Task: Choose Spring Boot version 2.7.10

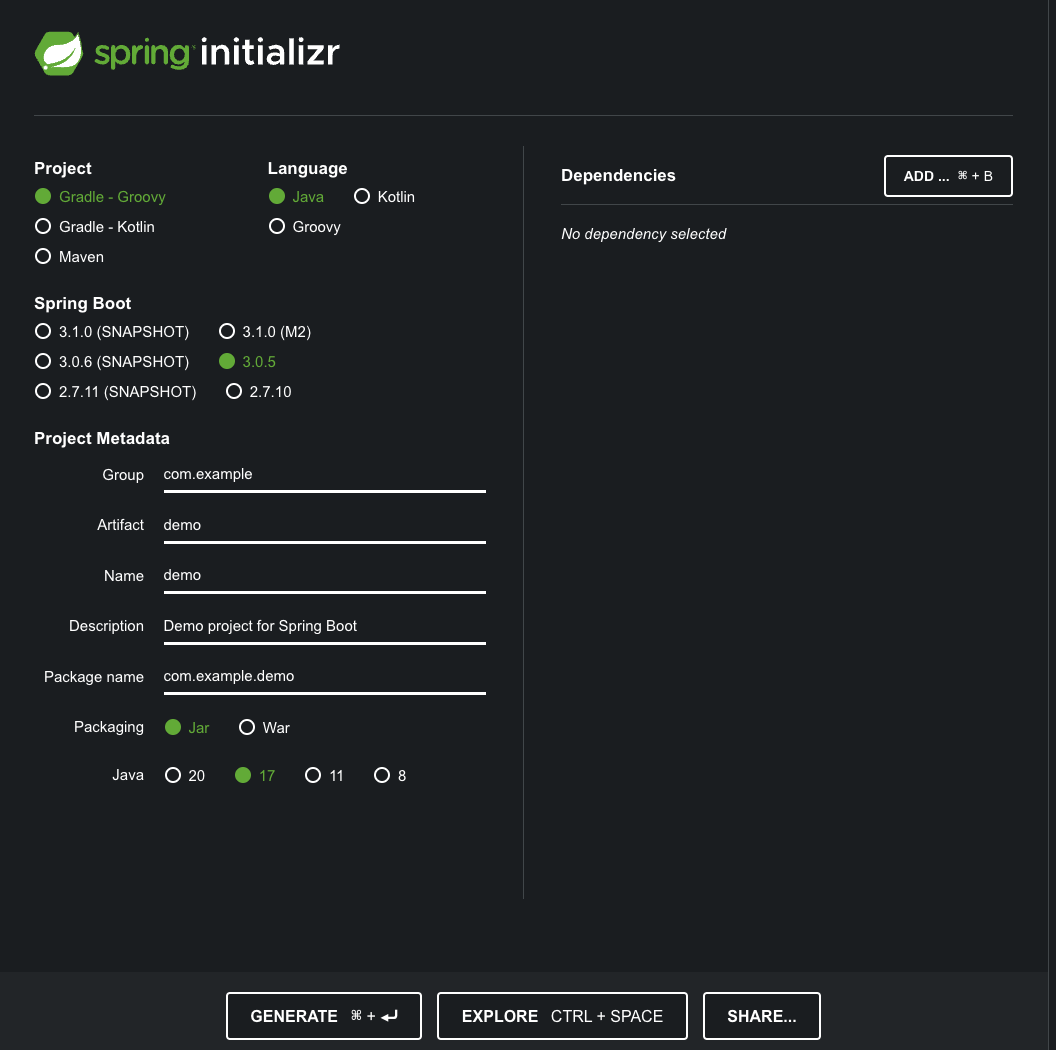Action: [x=259, y=392]
